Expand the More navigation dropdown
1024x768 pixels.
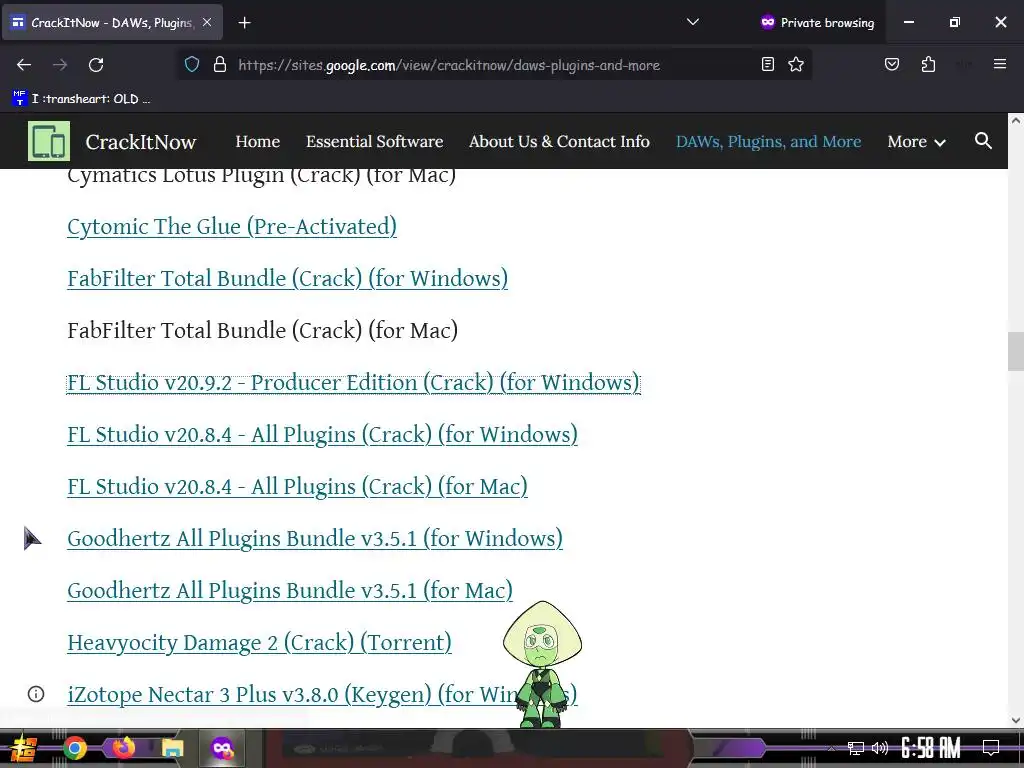[916, 142]
